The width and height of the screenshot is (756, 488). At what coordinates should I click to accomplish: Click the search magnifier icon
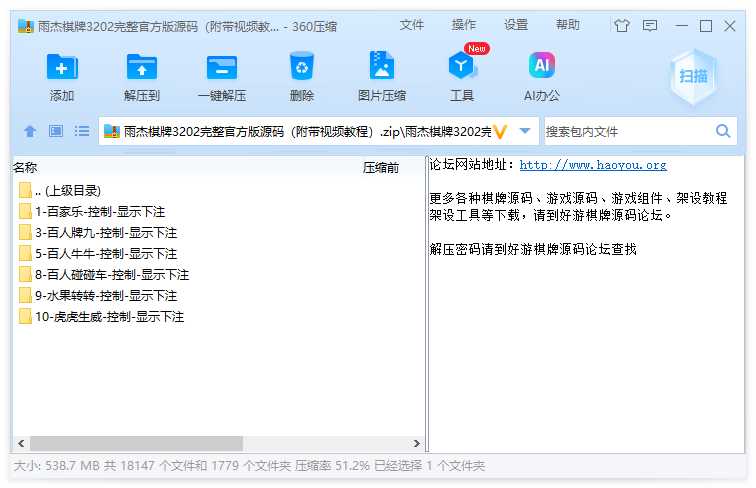[723, 131]
